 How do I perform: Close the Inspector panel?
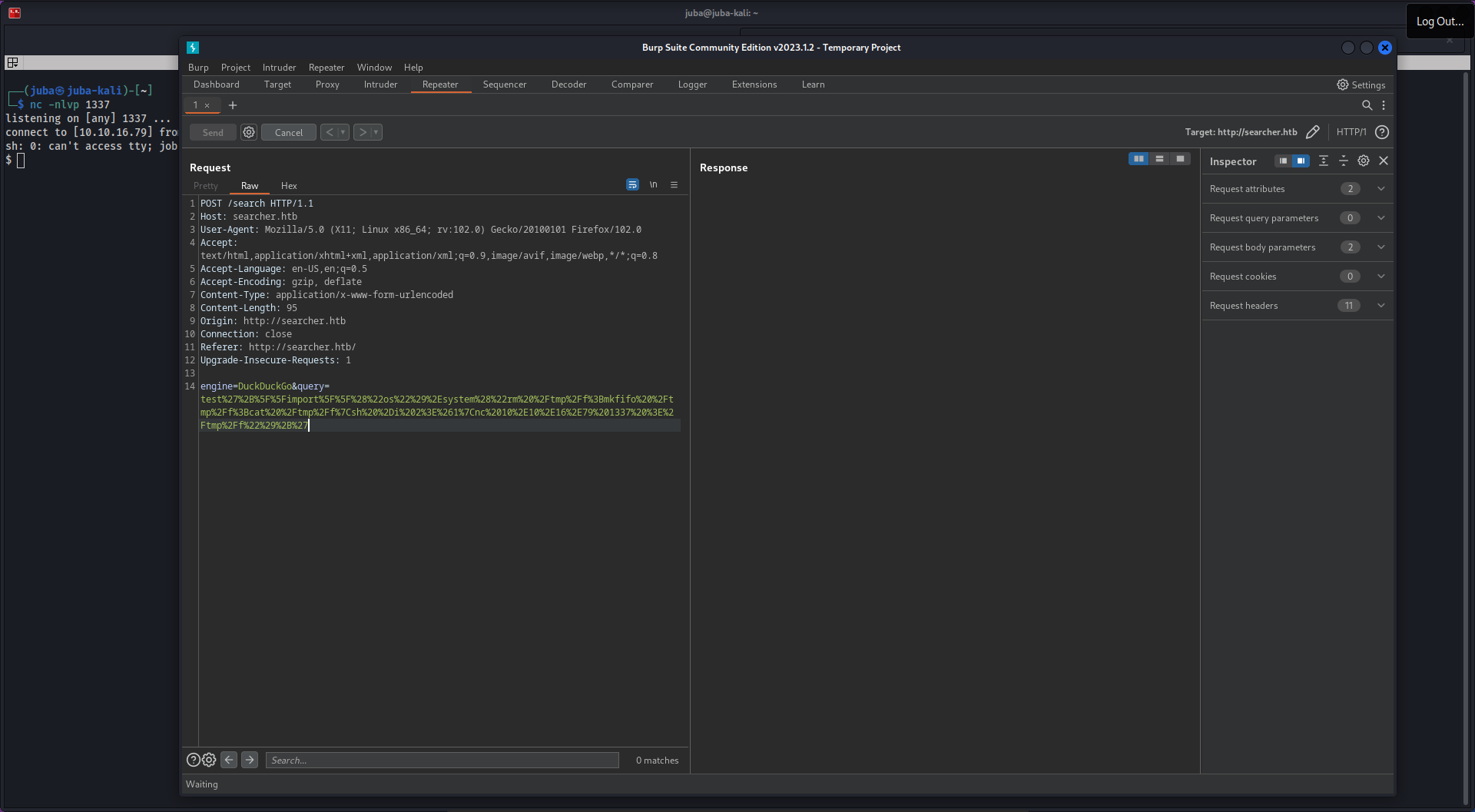1384,161
